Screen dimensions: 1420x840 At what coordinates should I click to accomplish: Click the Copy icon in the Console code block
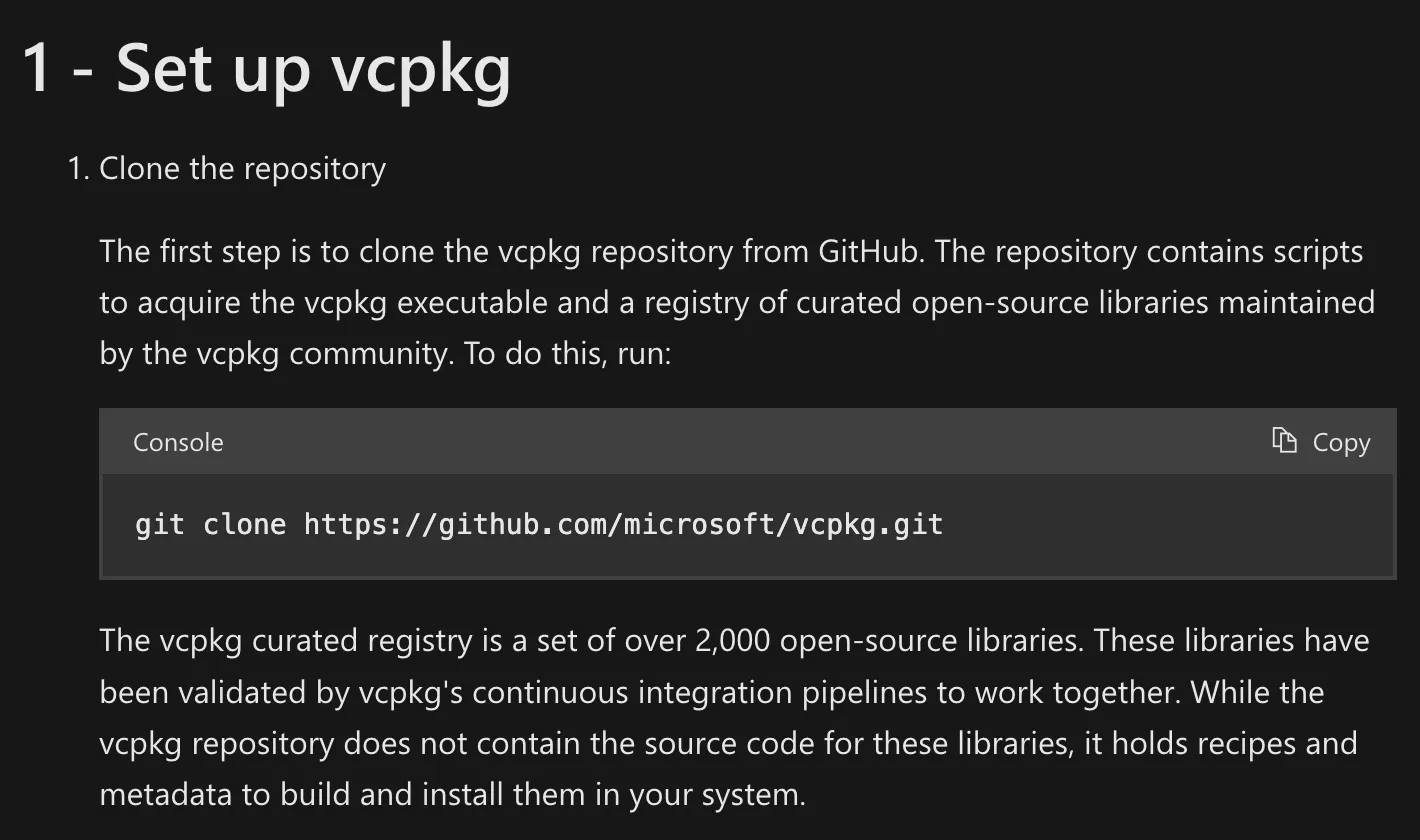click(1285, 441)
